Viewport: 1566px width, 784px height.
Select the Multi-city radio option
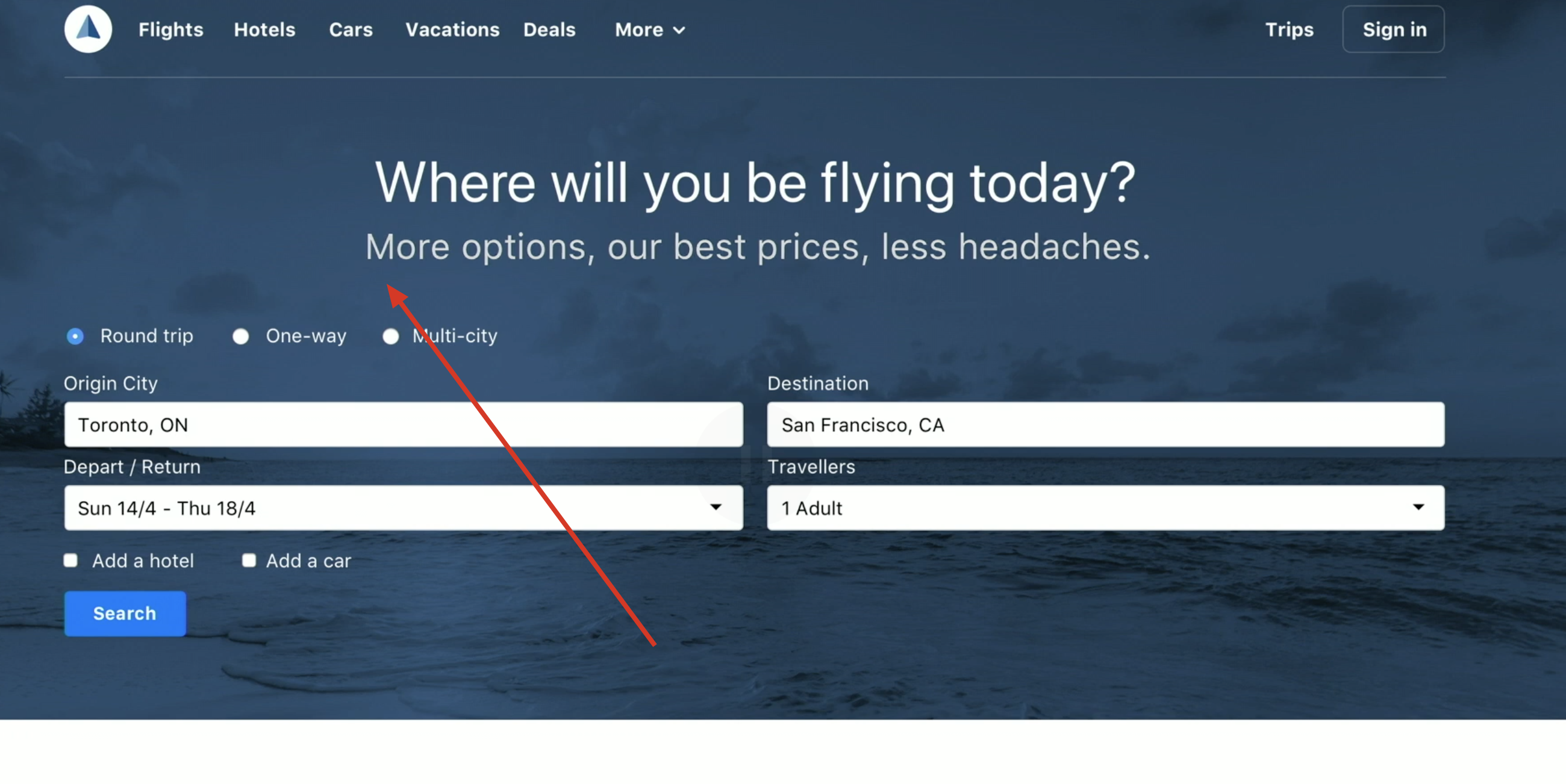tap(391, 336)
